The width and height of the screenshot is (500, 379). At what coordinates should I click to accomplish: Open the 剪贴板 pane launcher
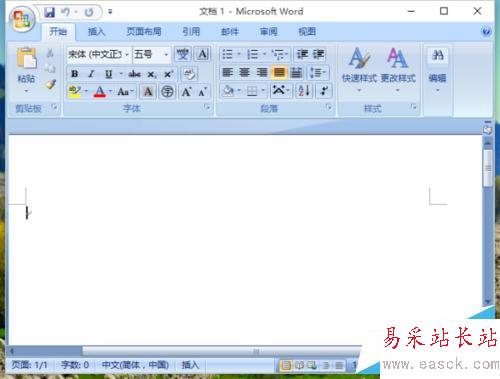[54, 107]
